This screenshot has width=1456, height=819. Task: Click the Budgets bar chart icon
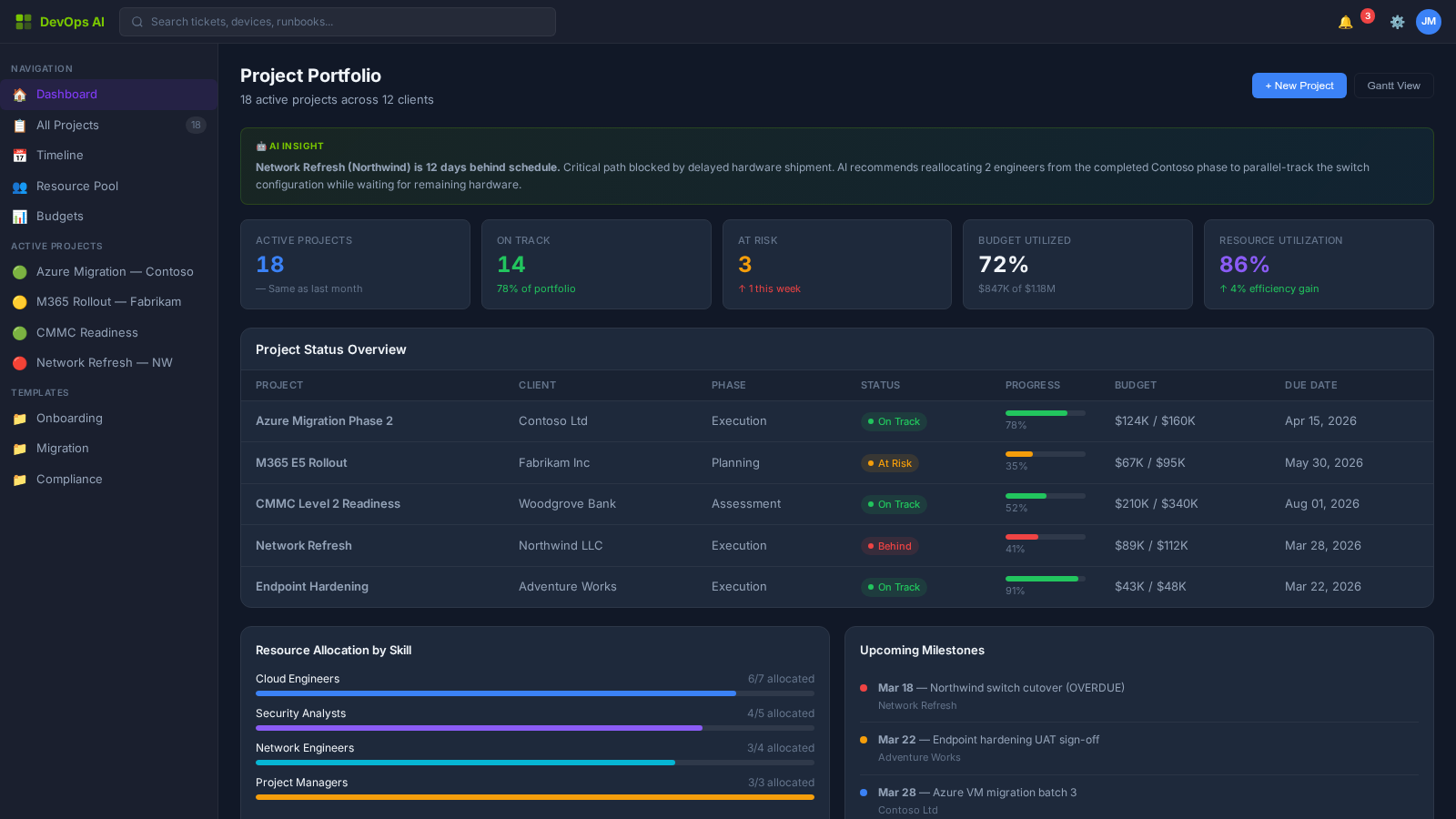pyautogui.click(x=19, y=216)
